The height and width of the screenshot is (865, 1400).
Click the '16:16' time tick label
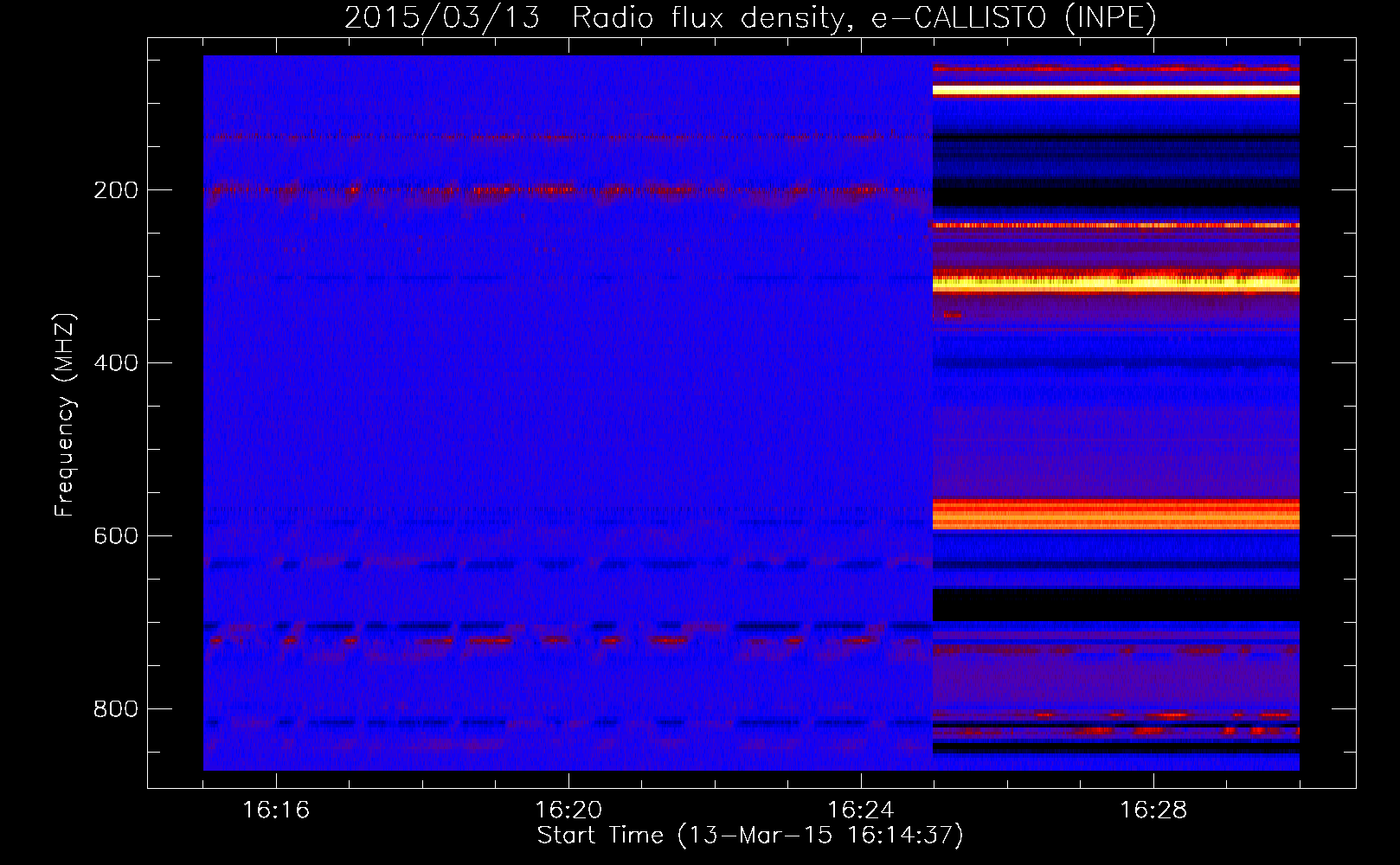click(276, 811)
